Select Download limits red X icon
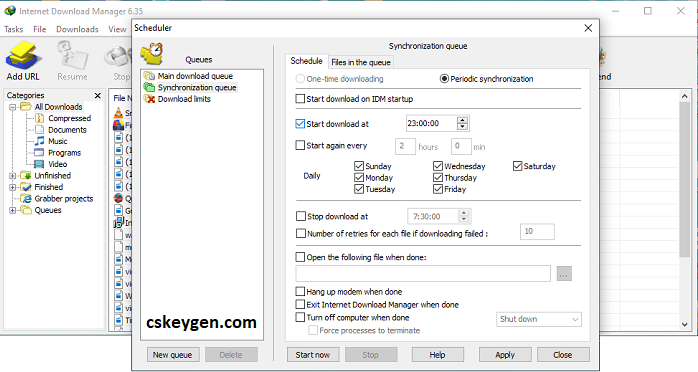 click(150, 99)
